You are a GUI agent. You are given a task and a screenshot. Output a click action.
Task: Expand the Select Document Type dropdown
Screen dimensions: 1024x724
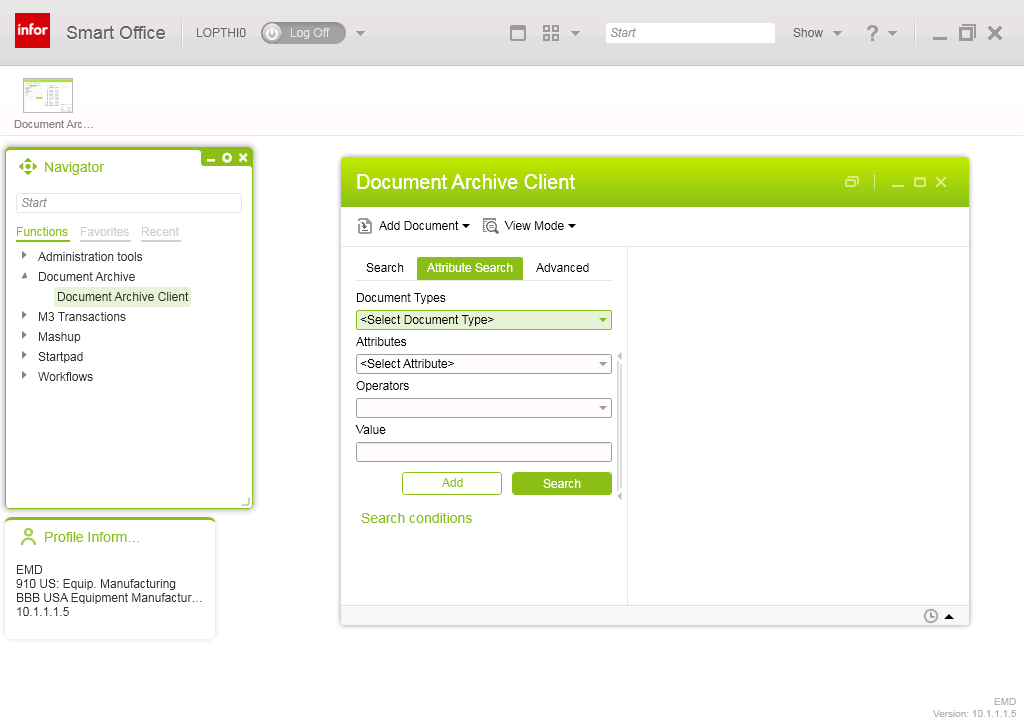pos(603,320)
